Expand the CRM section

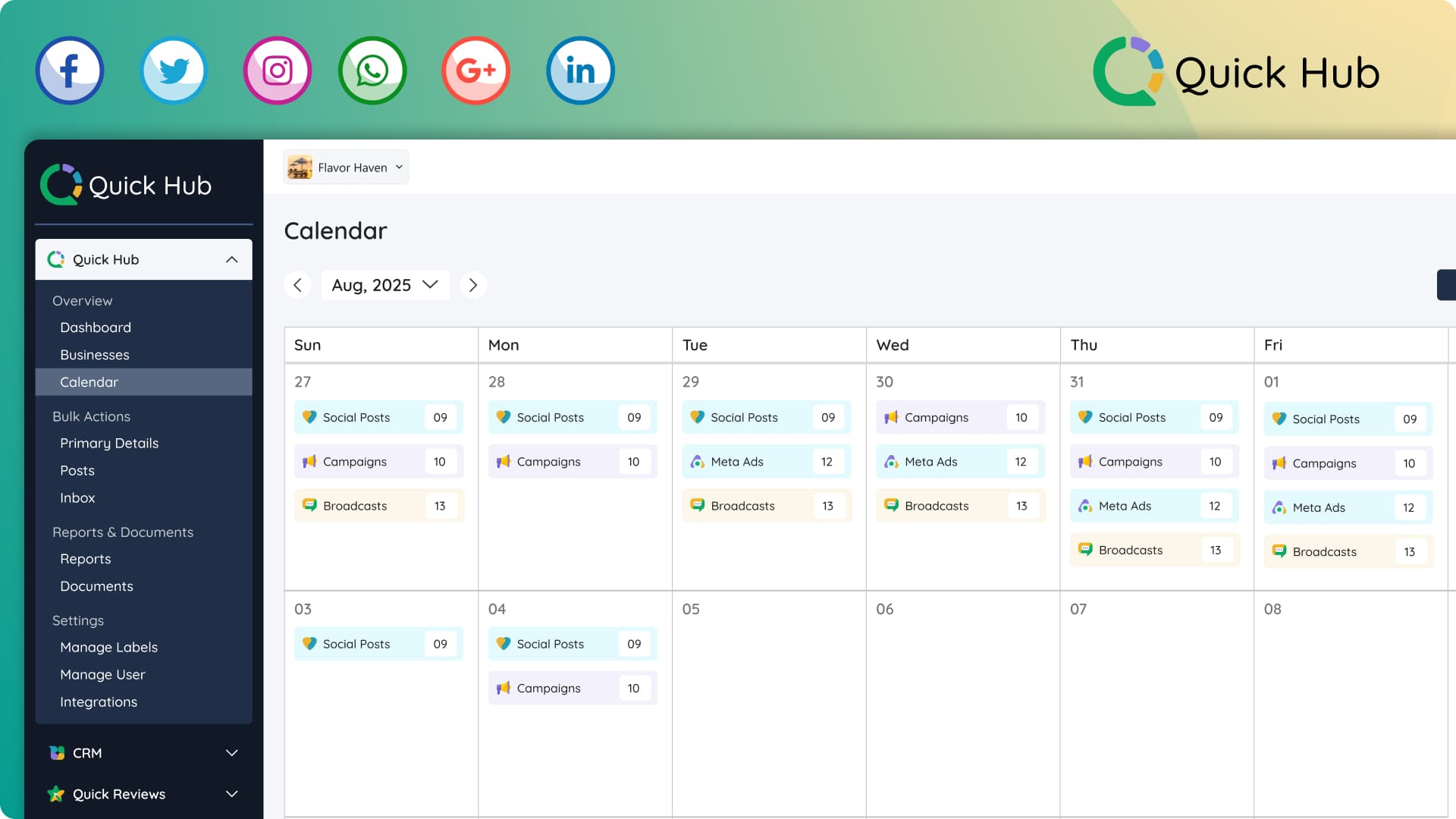click(231, 753)
